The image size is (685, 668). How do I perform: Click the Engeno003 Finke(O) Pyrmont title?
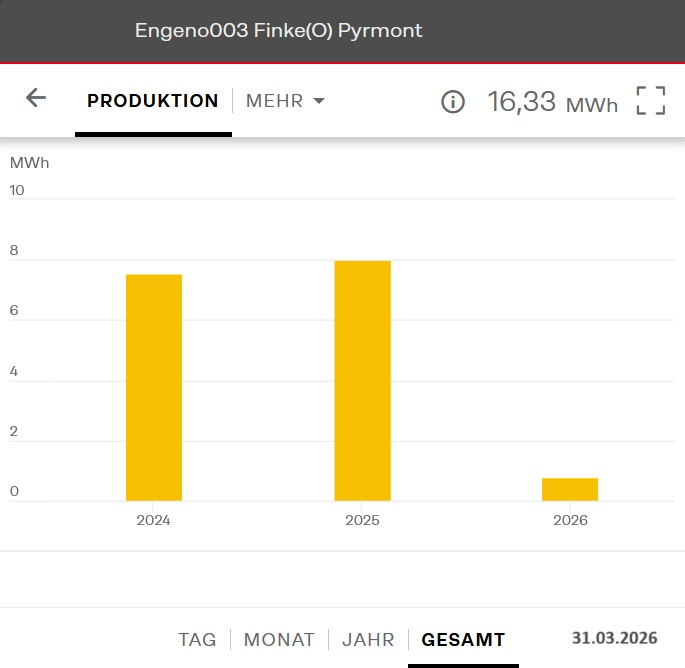point(279,31)
